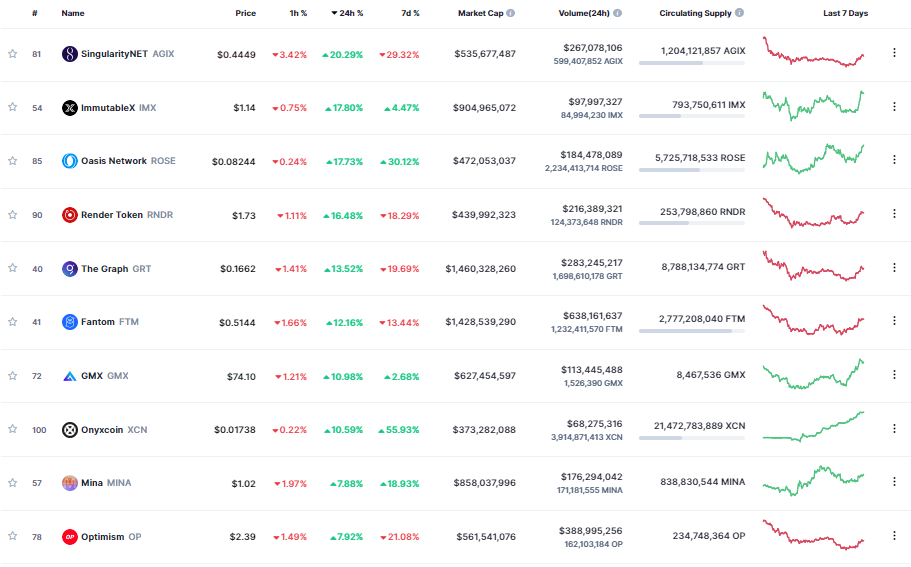The image size is (911, 567).
Task: Sort table by 24h % column
Action: click(350, 13)
